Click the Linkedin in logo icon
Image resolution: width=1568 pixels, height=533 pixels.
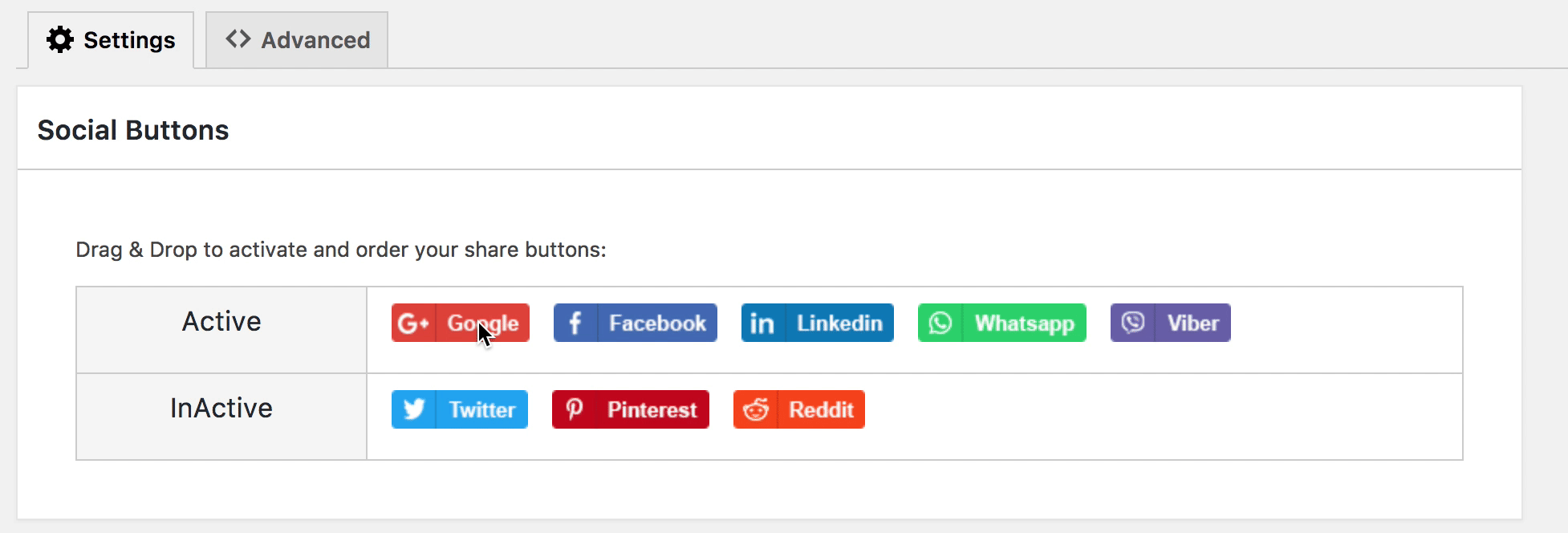[762, 323]
